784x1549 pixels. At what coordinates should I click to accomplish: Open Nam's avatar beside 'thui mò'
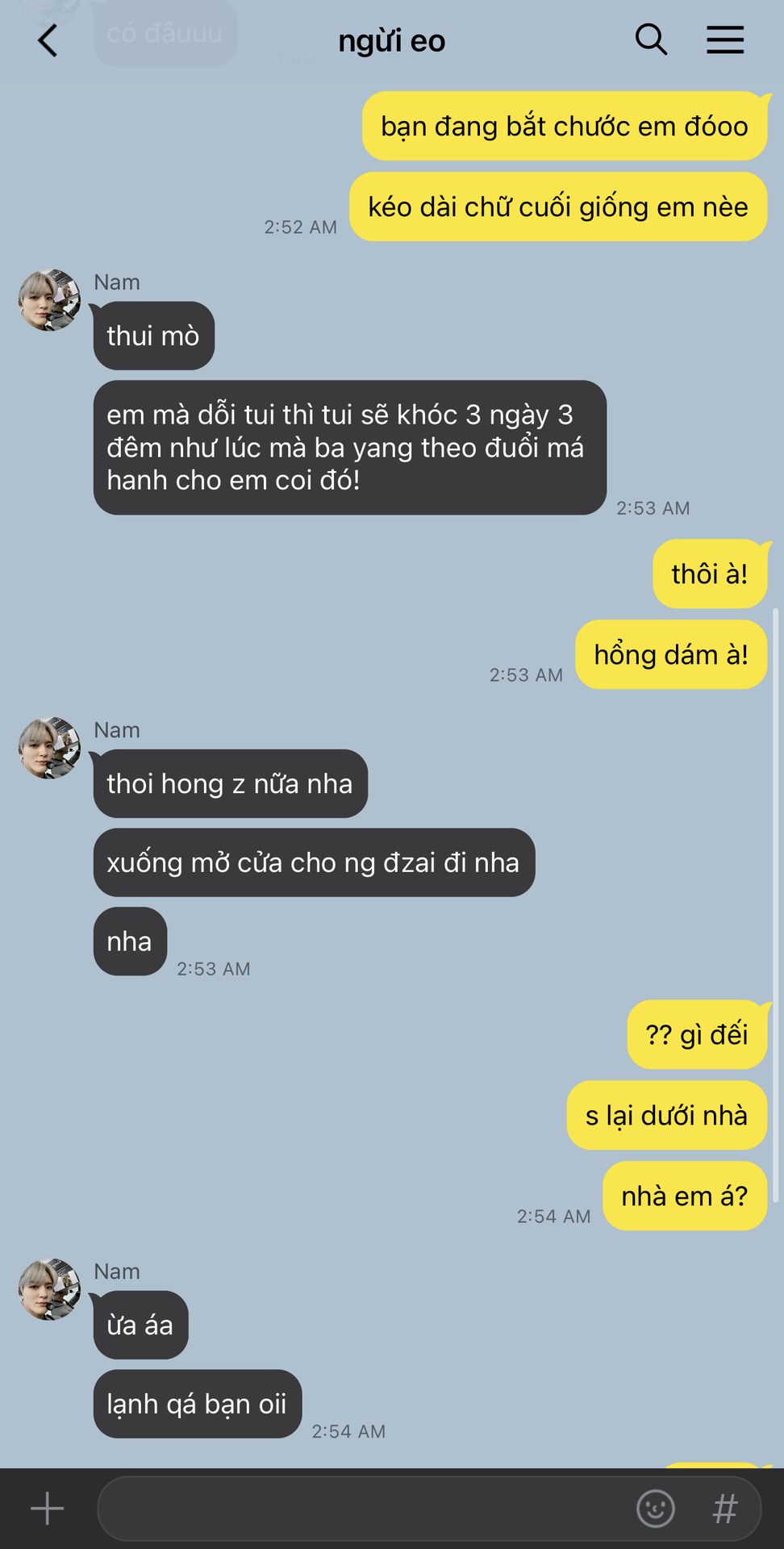coord(50,300)
